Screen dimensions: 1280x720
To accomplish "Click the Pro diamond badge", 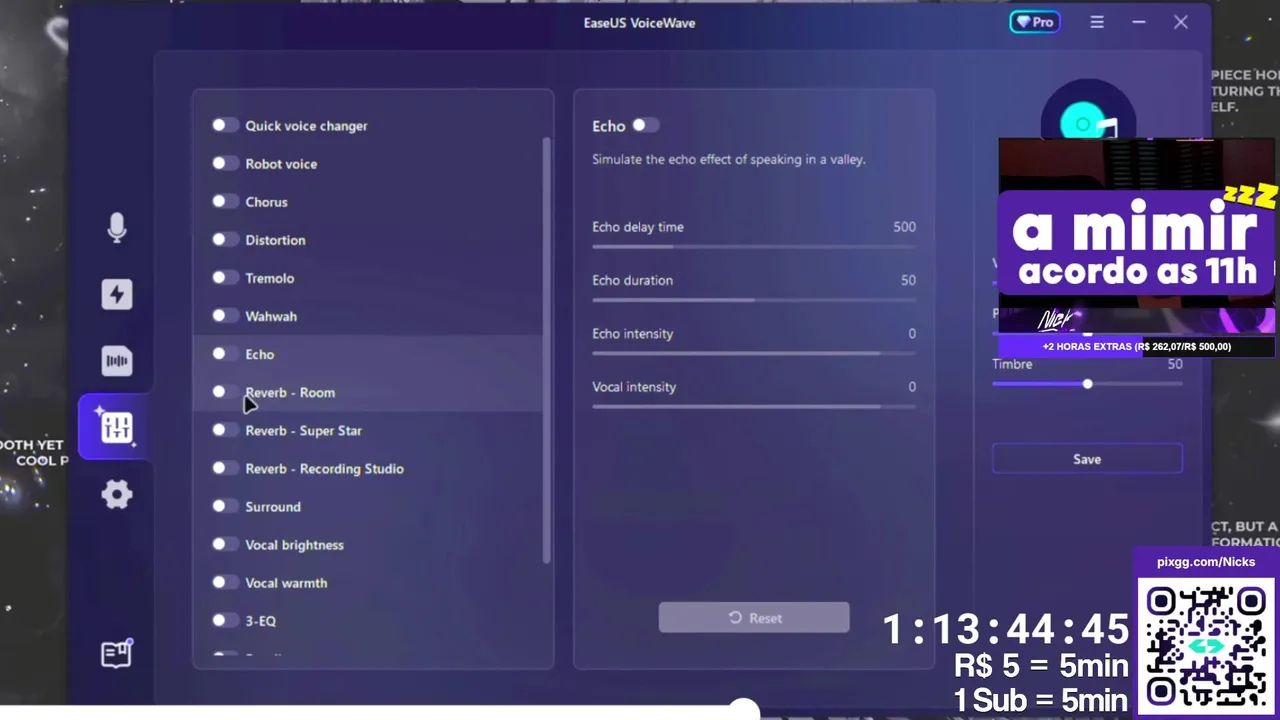I will click(x=1035, y=22).
